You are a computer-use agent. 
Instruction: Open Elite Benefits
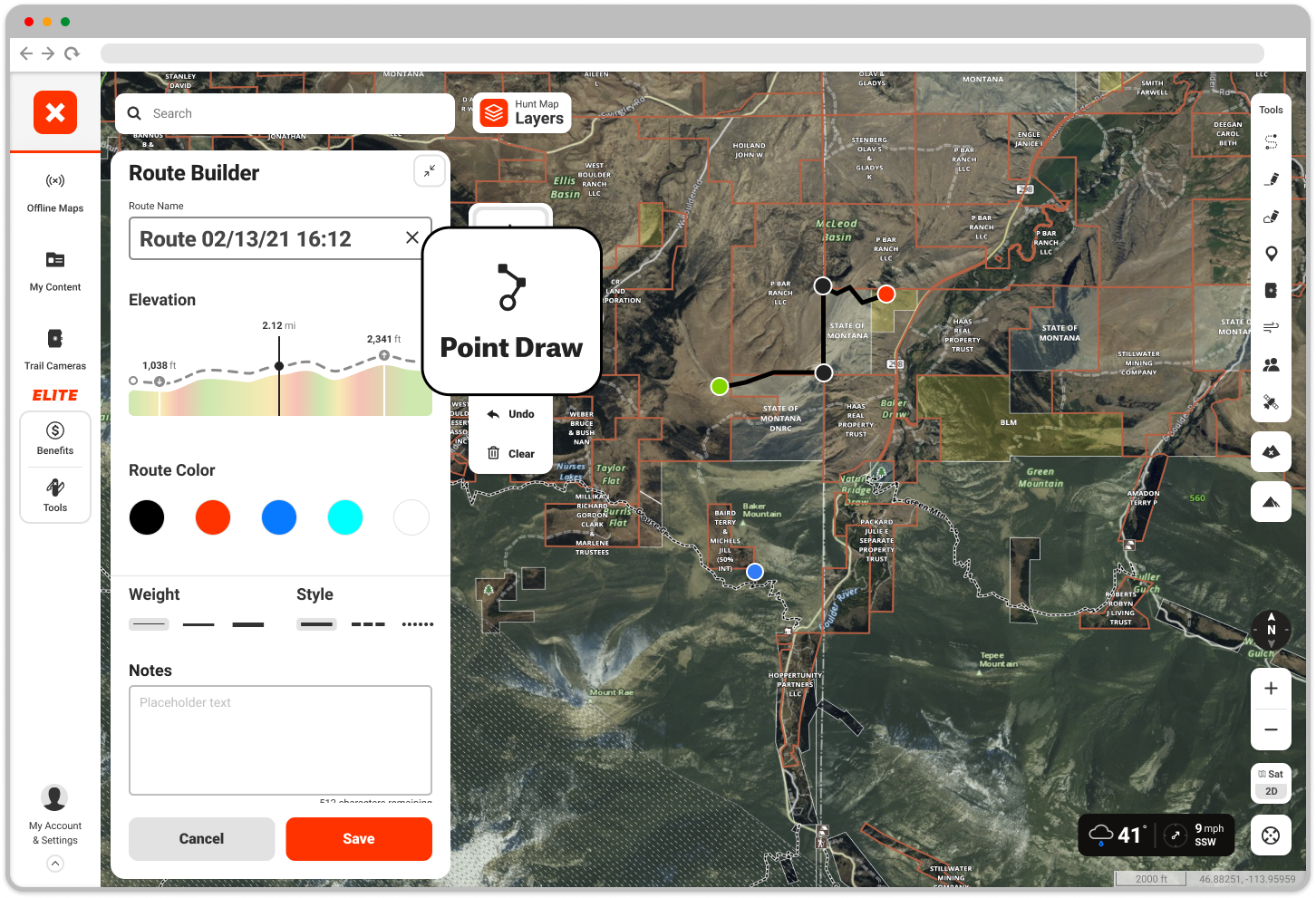(55, 439)
